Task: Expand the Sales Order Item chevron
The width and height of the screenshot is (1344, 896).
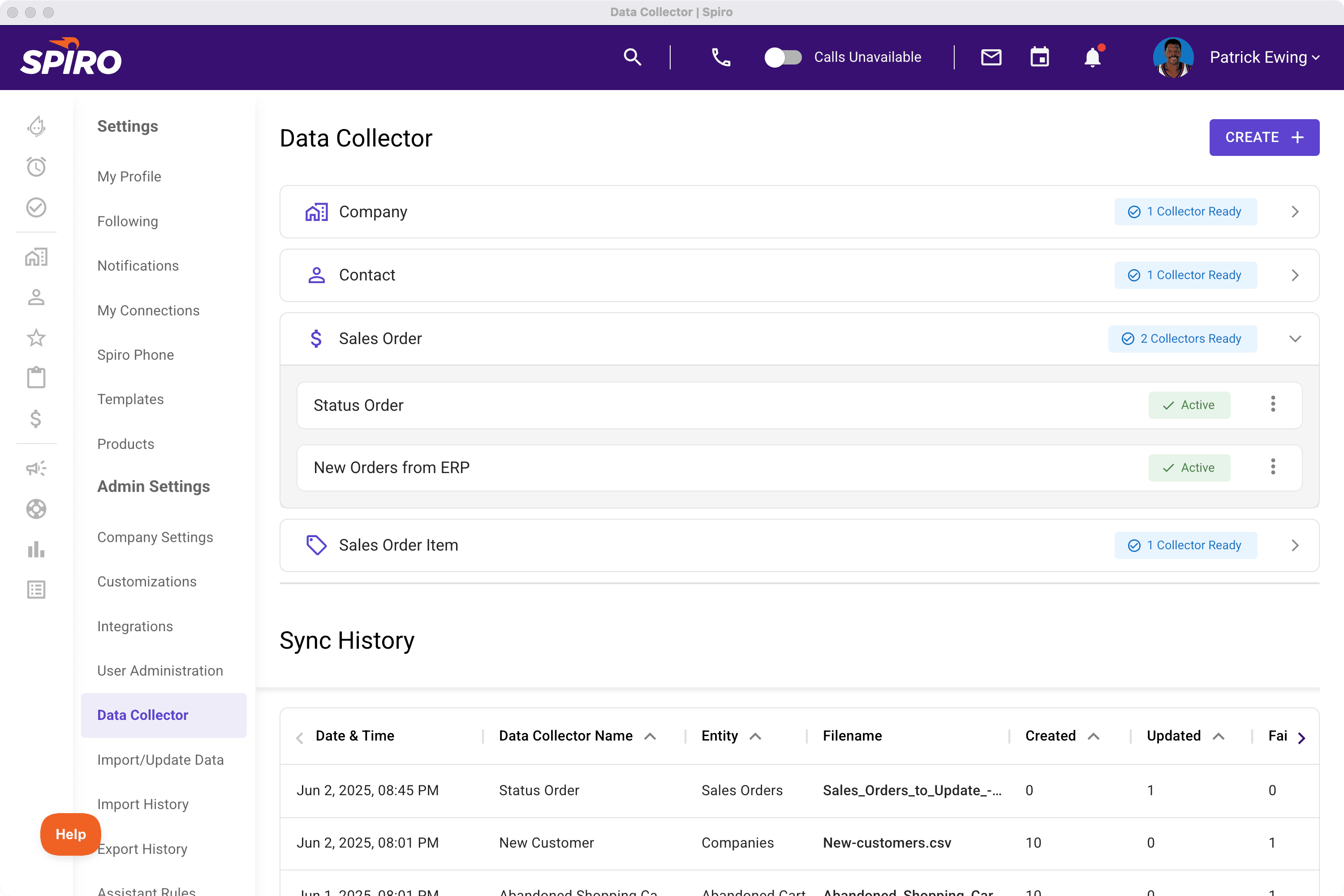Action: pyautogui.click(x=1296, y=546)
